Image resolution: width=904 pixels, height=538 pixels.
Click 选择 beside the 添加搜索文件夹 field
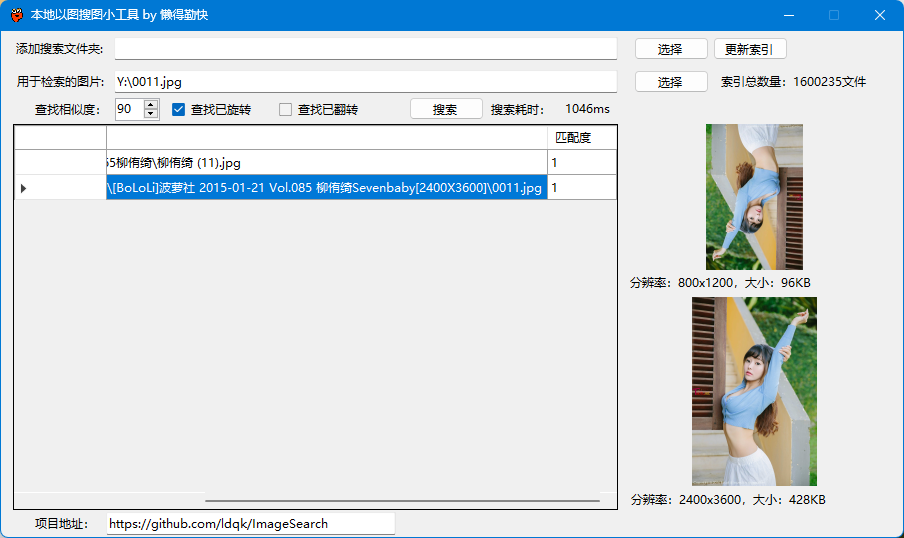coord(671,49)
